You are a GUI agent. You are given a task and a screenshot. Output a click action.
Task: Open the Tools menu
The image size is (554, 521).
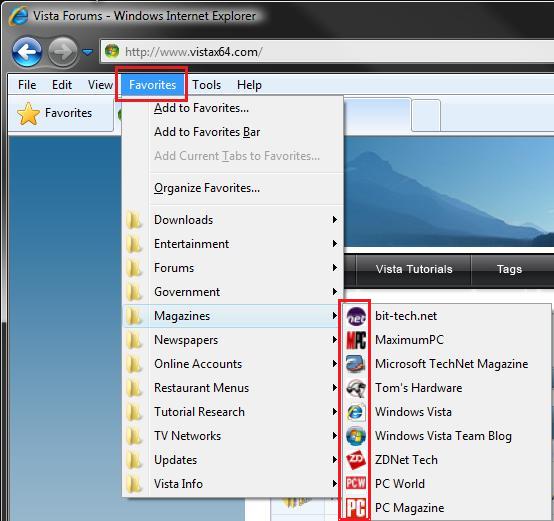pyautogui.click(x=206, y=85)
